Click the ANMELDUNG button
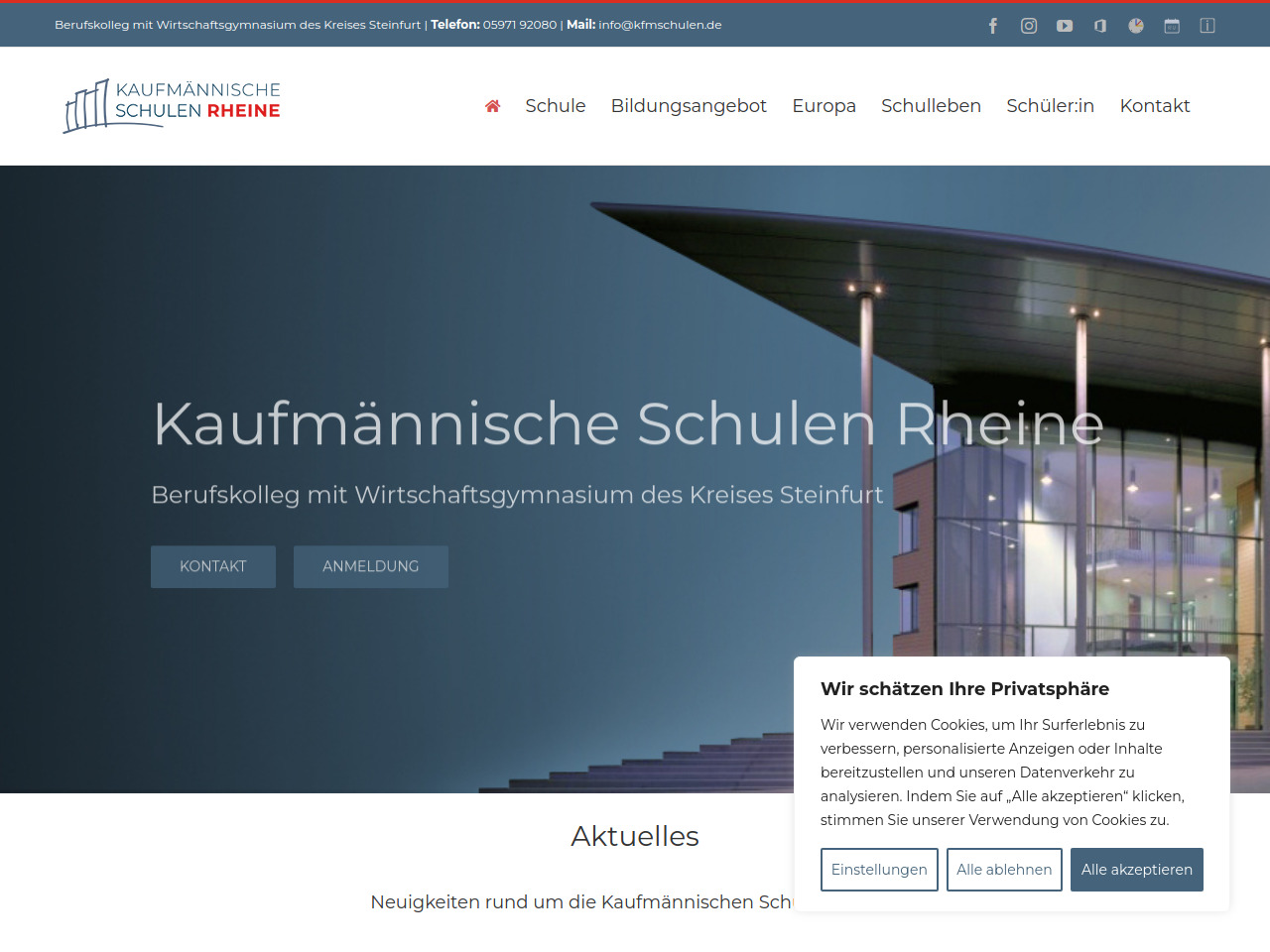 (371, 566)
